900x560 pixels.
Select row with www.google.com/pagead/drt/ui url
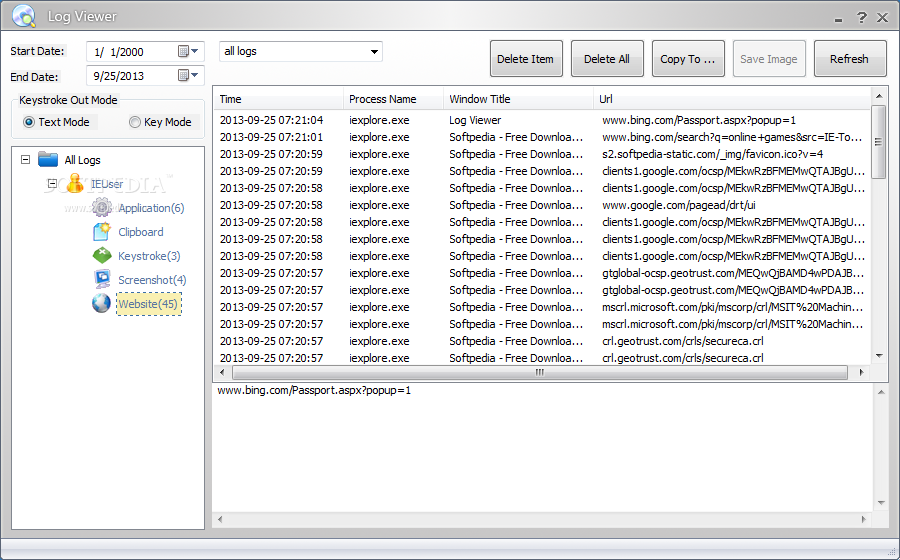[542, 205]
